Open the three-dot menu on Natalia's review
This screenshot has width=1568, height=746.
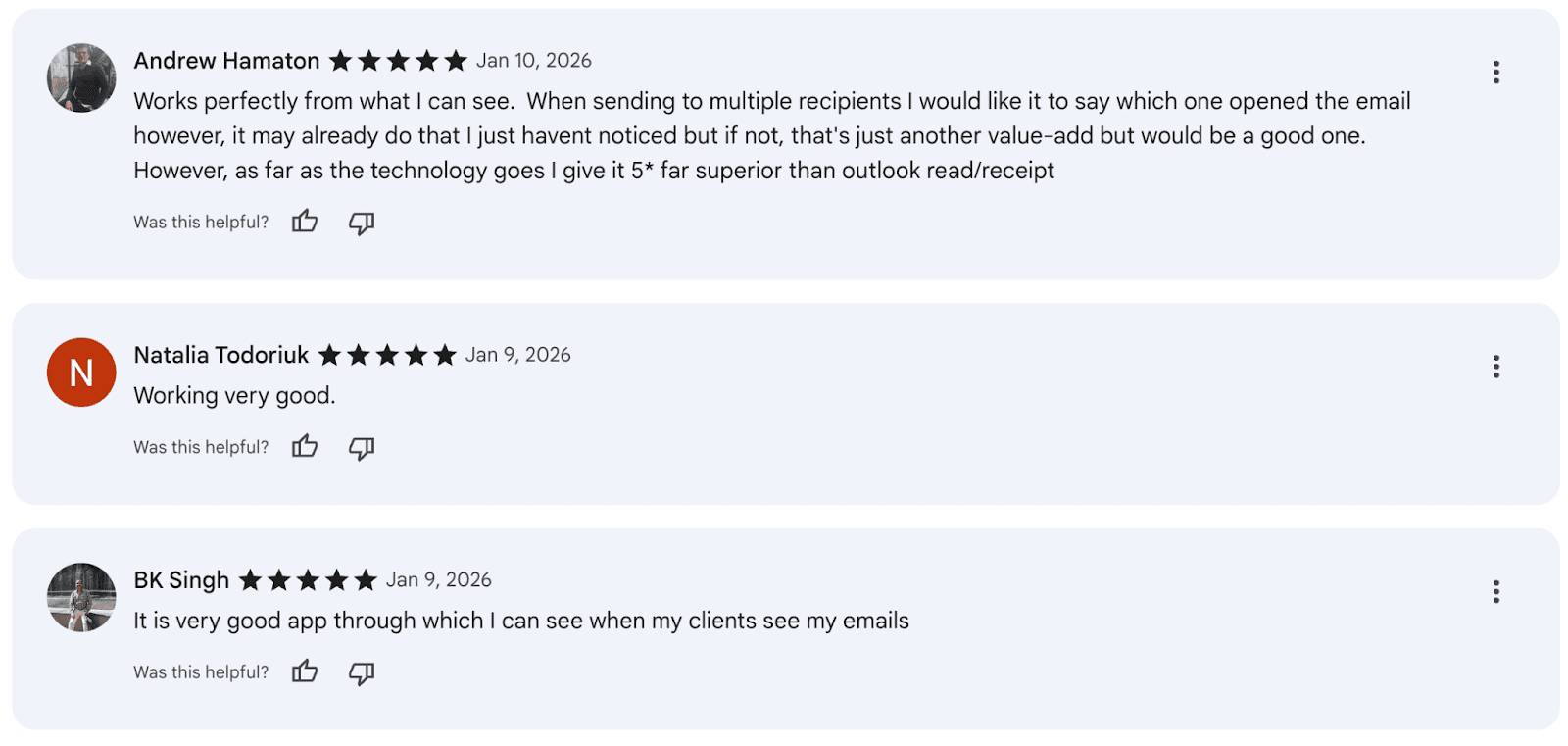(x=1495, y=367)
